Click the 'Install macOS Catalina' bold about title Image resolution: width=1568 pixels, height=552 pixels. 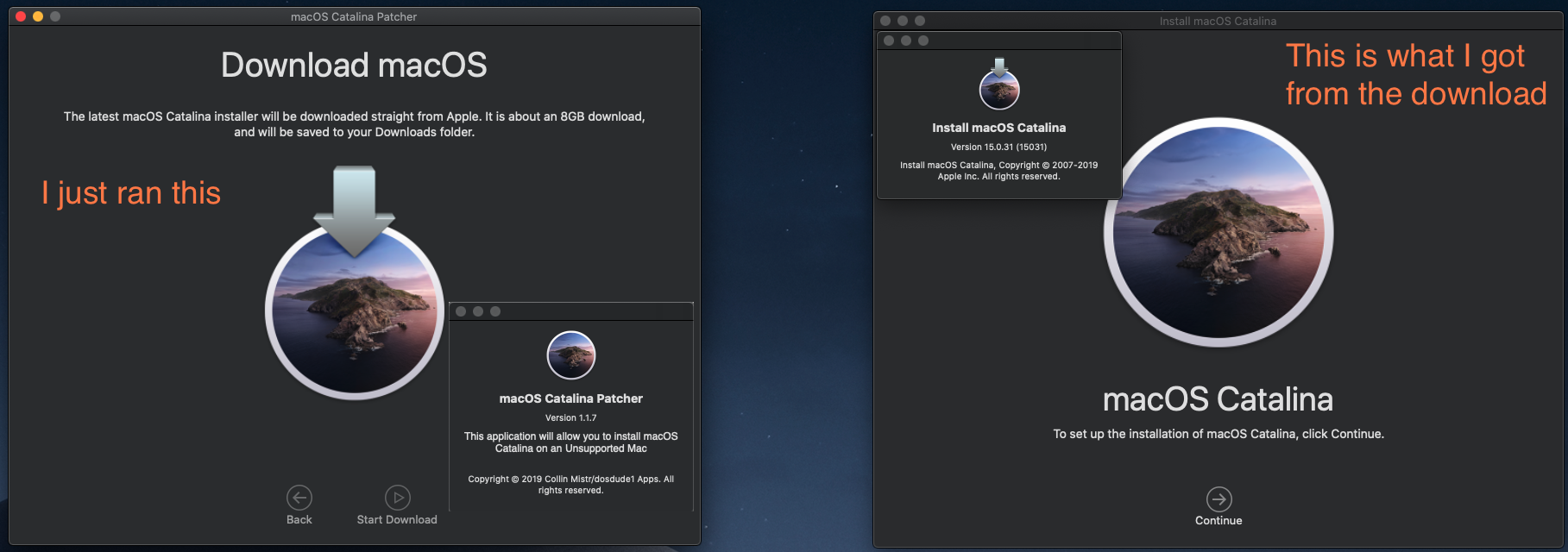pyautogui.click(x=999, y=128)
